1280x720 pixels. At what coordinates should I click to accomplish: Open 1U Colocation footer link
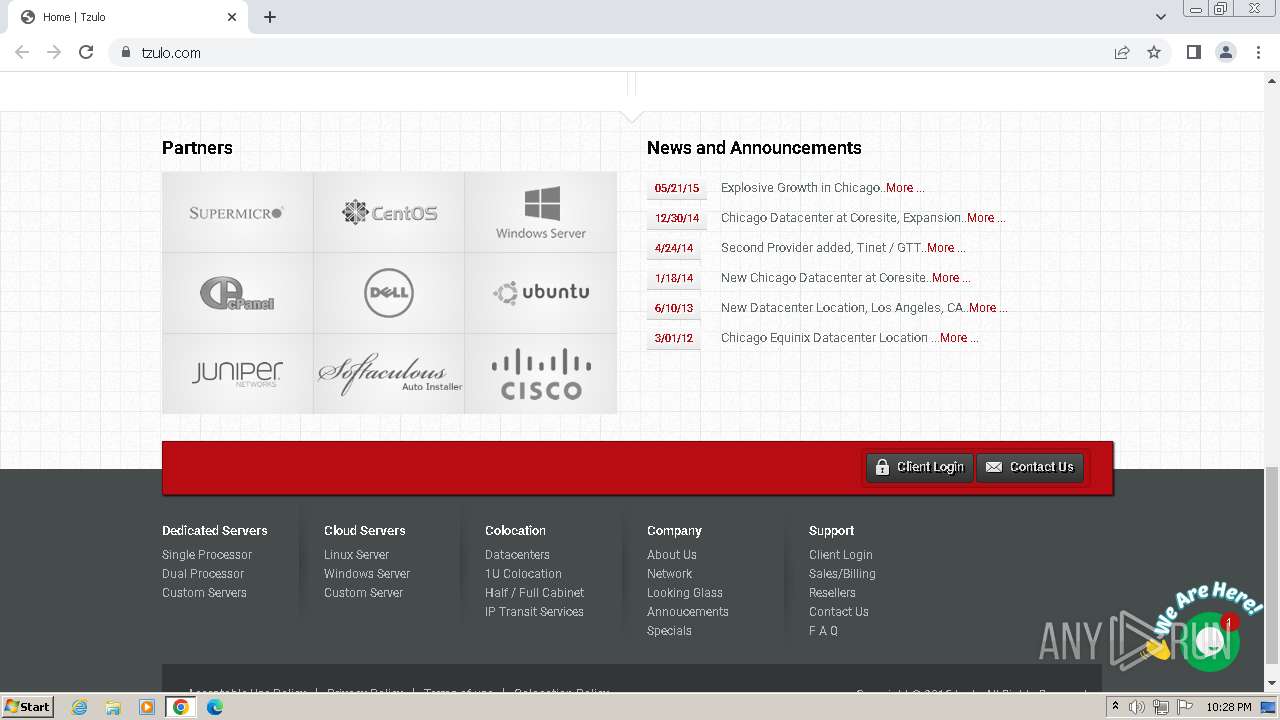[x=523, y=574]
